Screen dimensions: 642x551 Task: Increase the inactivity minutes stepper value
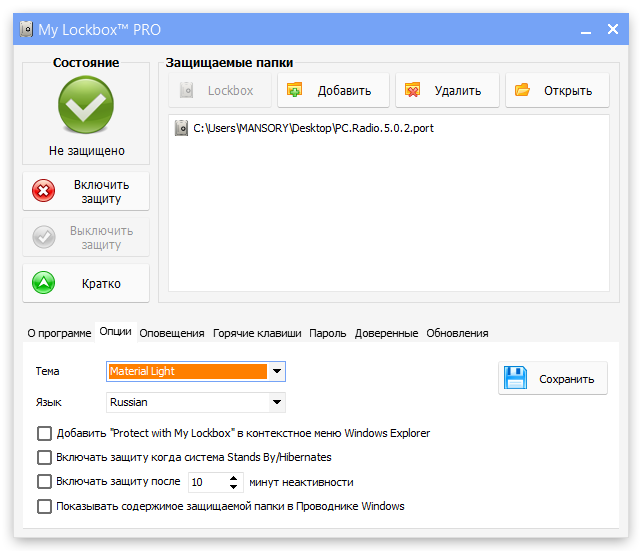click(234, 477)
